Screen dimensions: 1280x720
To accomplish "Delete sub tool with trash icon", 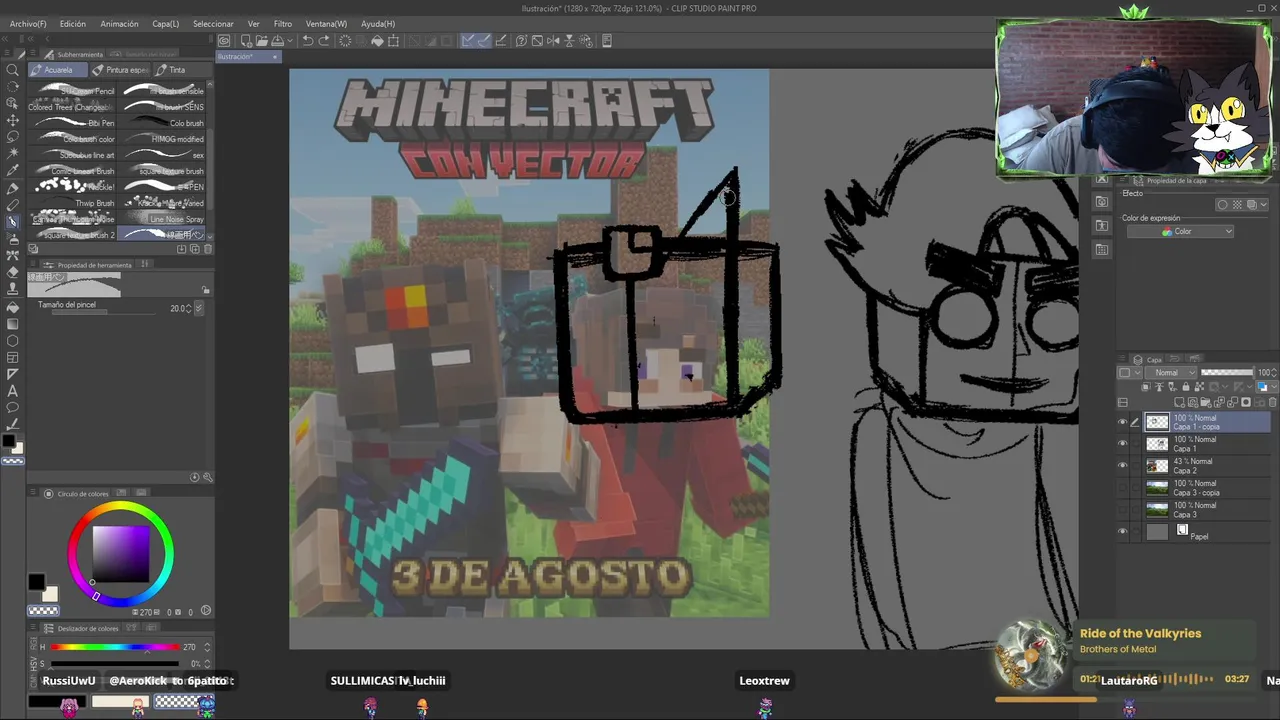I will tap(207, 249).
